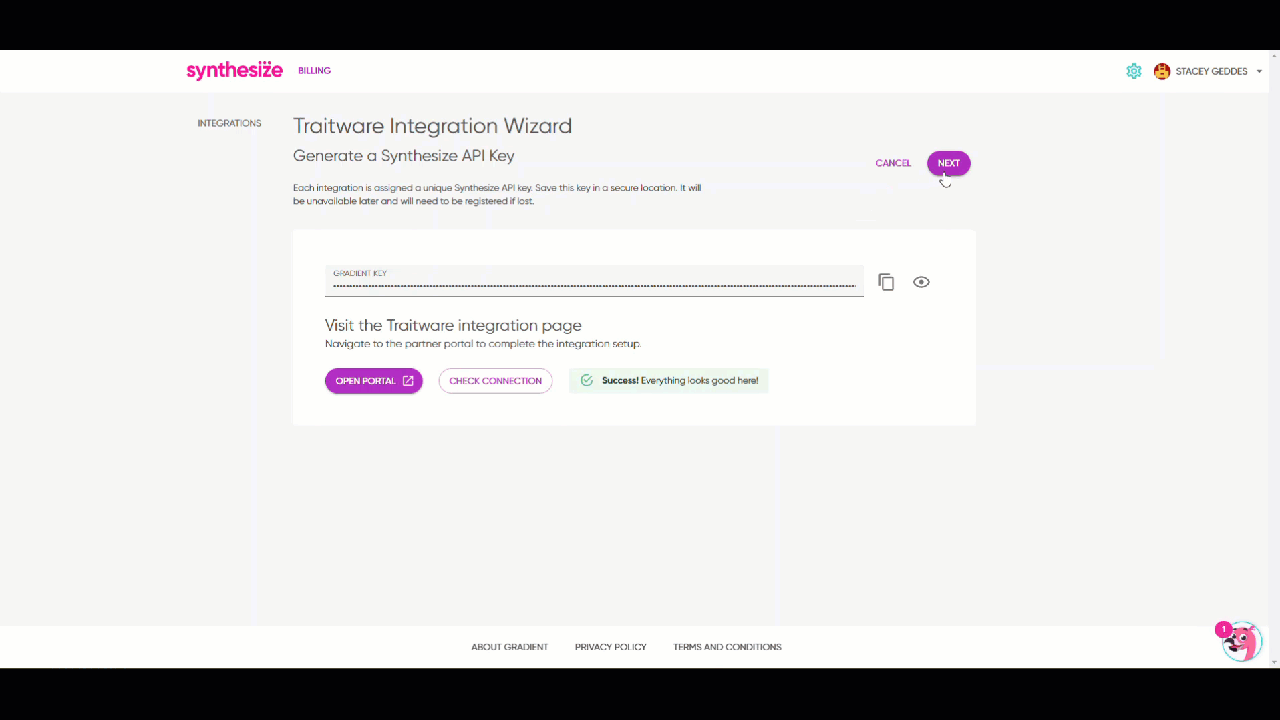Image resolution: width=1280 pixels, height=720 pixels.
Task: Reveal the hidden API key with the eye toggle
Action: (920, 281)
